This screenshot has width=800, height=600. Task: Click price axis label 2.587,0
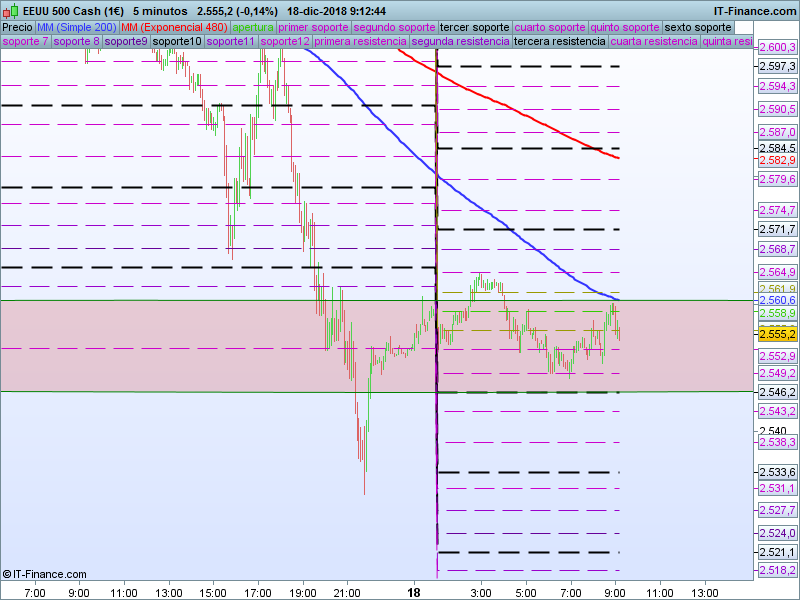(777, 132)
